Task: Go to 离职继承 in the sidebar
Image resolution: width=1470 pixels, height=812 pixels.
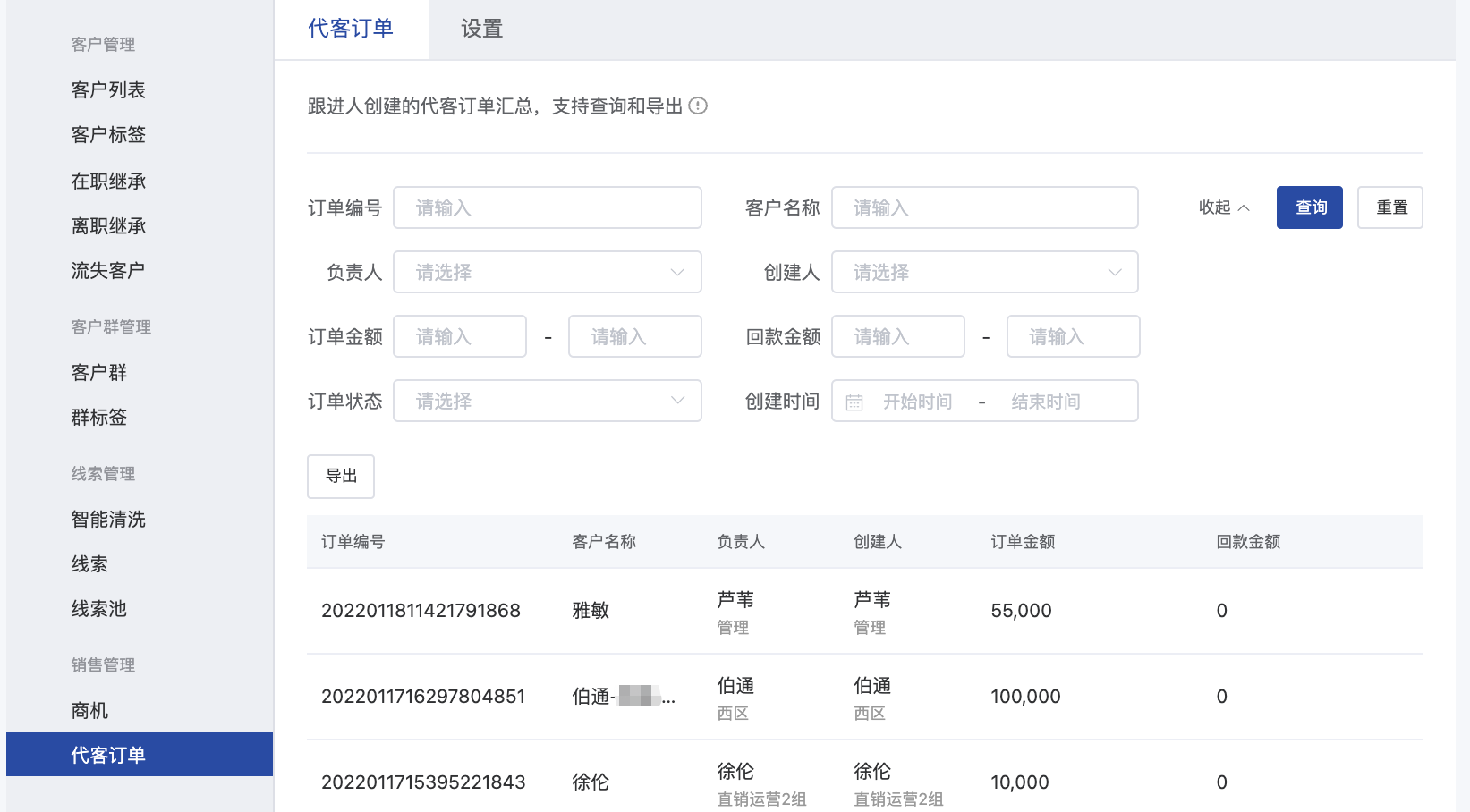Action: pos(108,225)
